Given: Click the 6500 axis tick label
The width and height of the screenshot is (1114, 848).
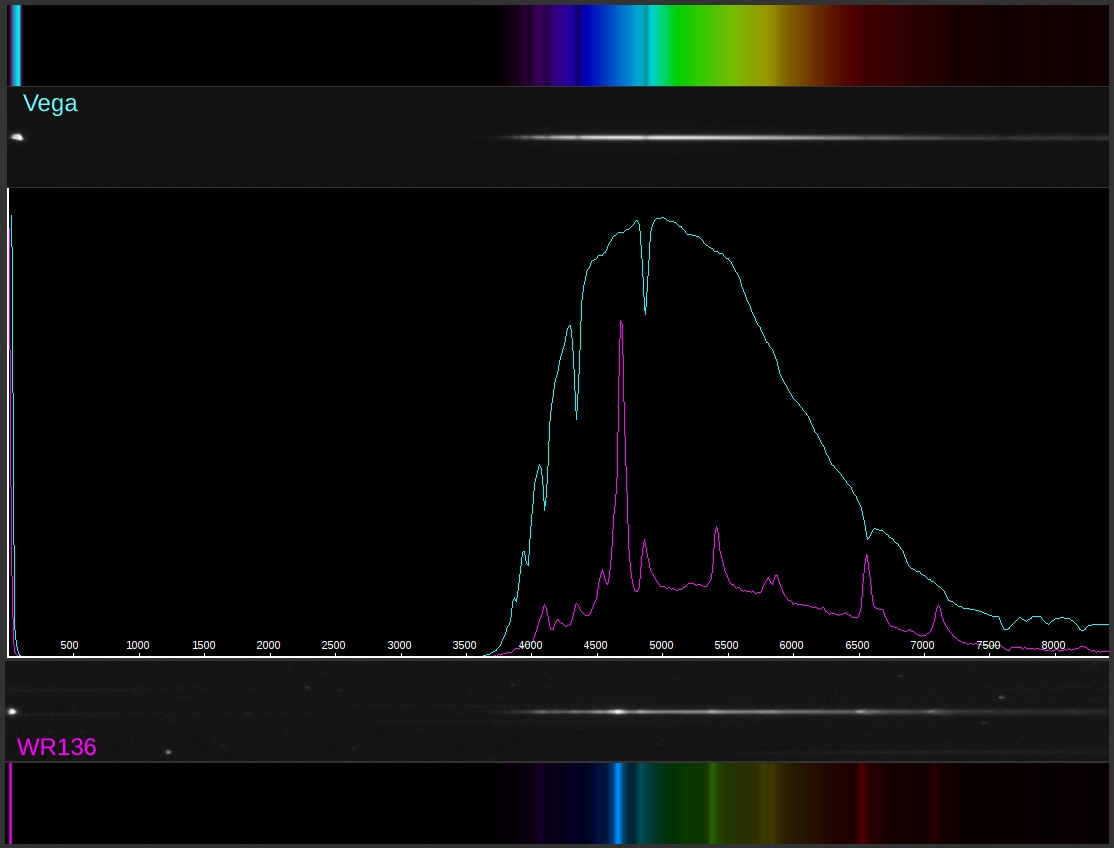Looking at the screenshot, I should coord(858,645).
